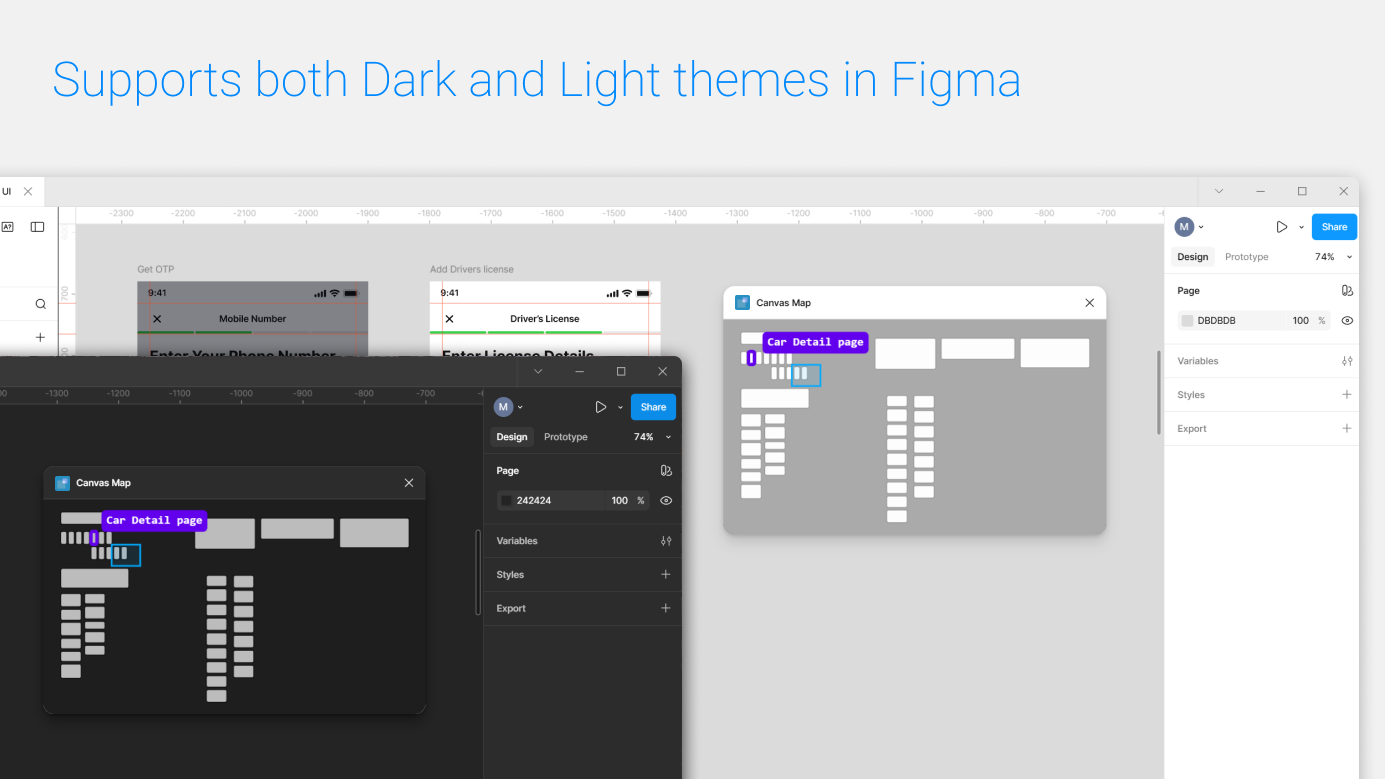Select the Add Drivers license frame label
This screenshot has height=779, width=1385.
[x=470, y=269]
